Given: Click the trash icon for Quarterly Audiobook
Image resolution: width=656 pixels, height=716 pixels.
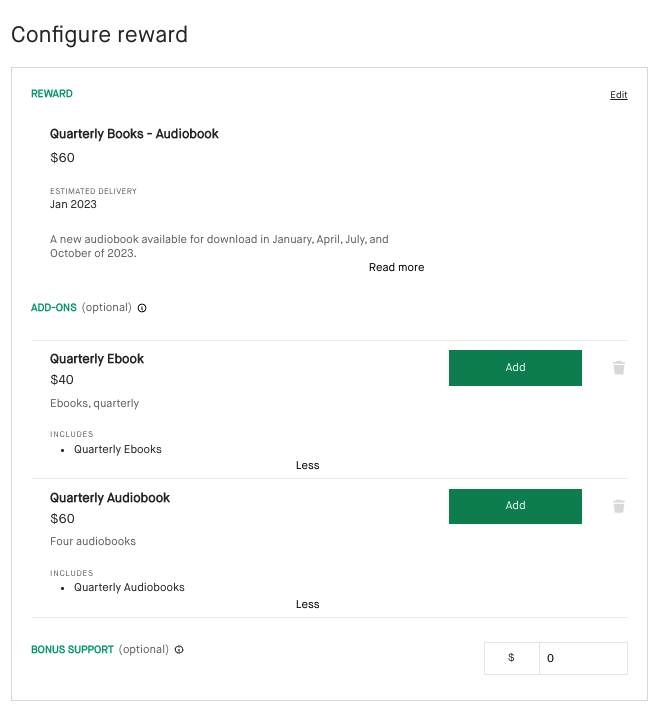Looking at the screenshot, I should coord(619,506).
